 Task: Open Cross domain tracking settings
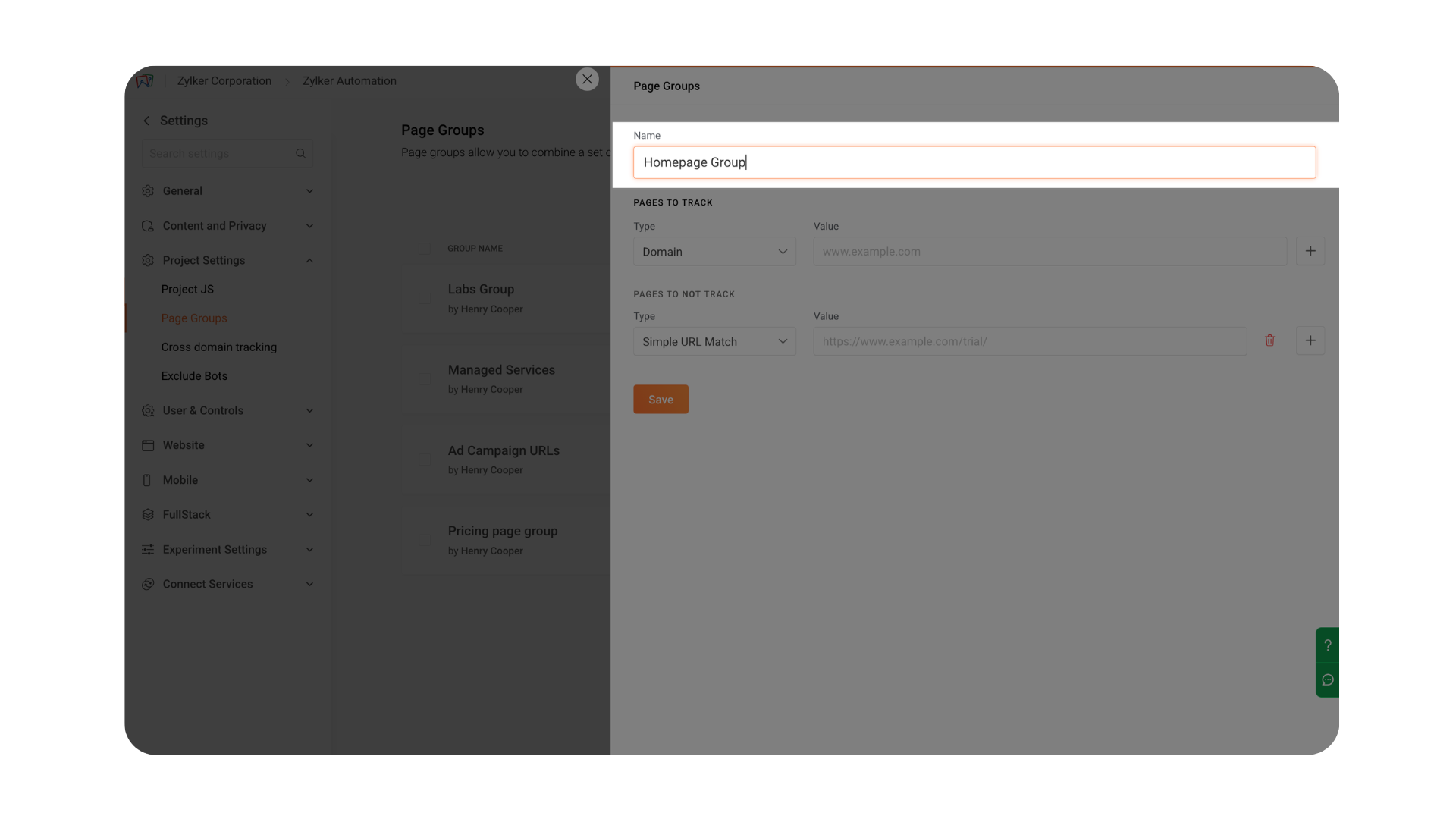pyautogui.click(x=218, y=347)
